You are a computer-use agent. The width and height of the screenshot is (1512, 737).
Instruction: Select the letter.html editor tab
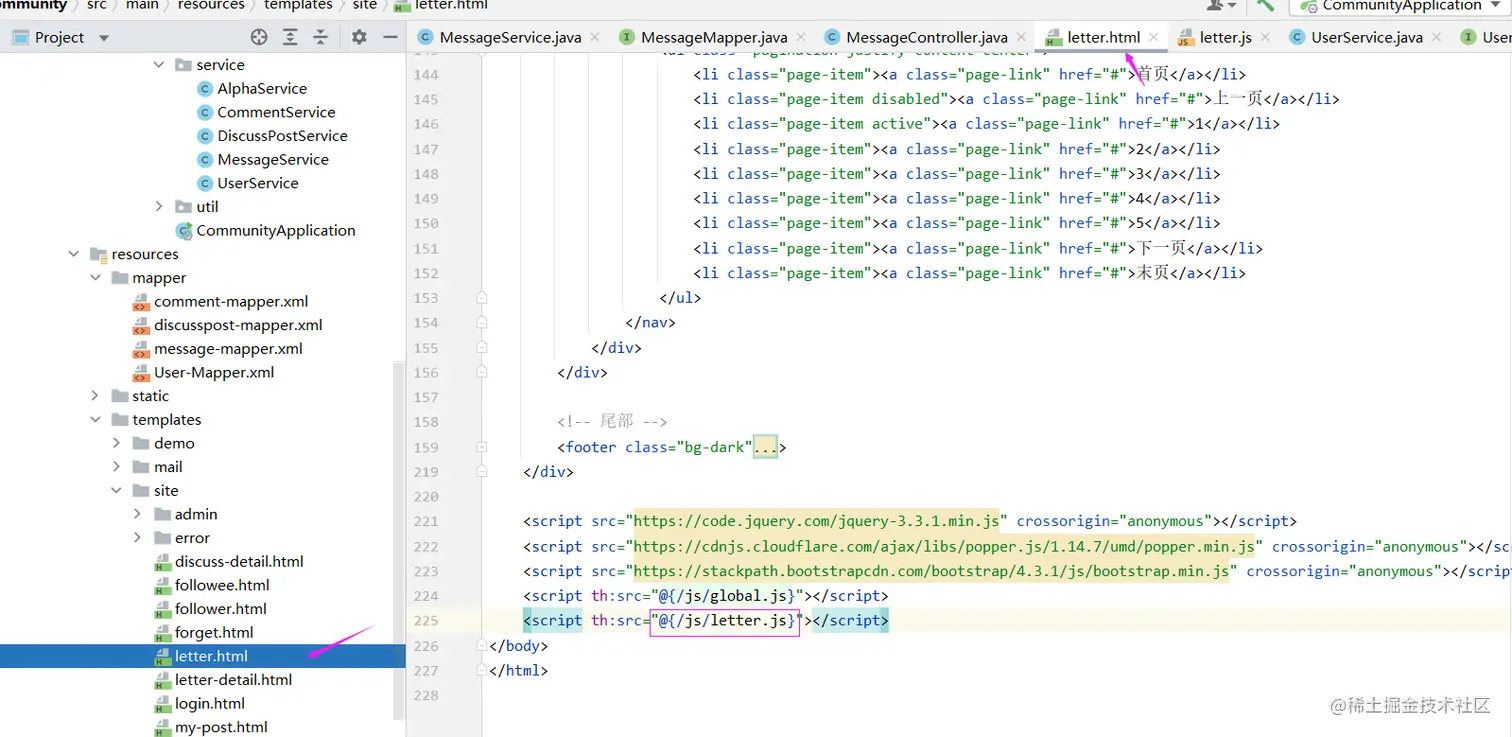click(x=1104, y=37)
